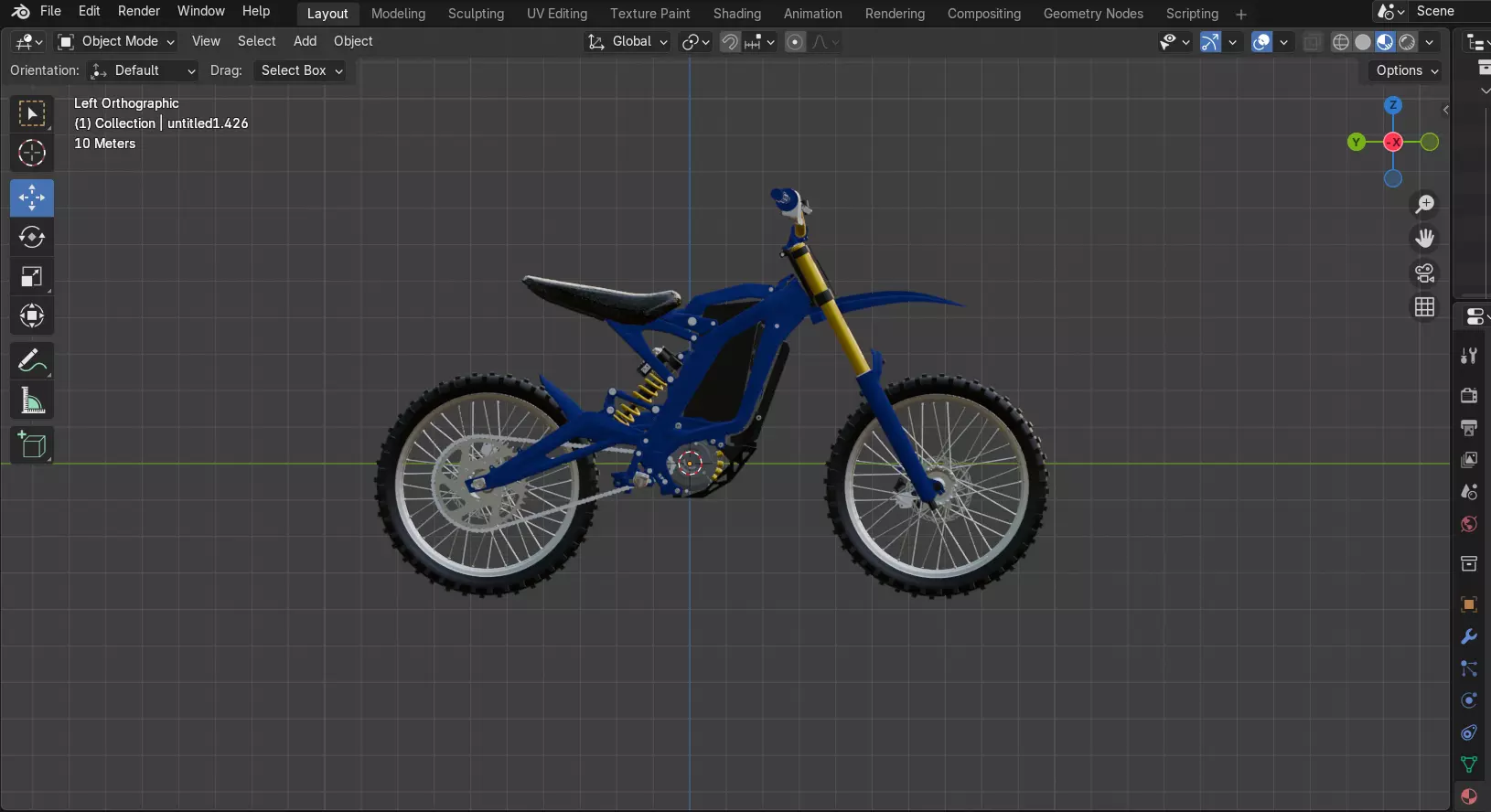
Task: Switch to the Modeling workspace tab
Action: coord(398,14)
